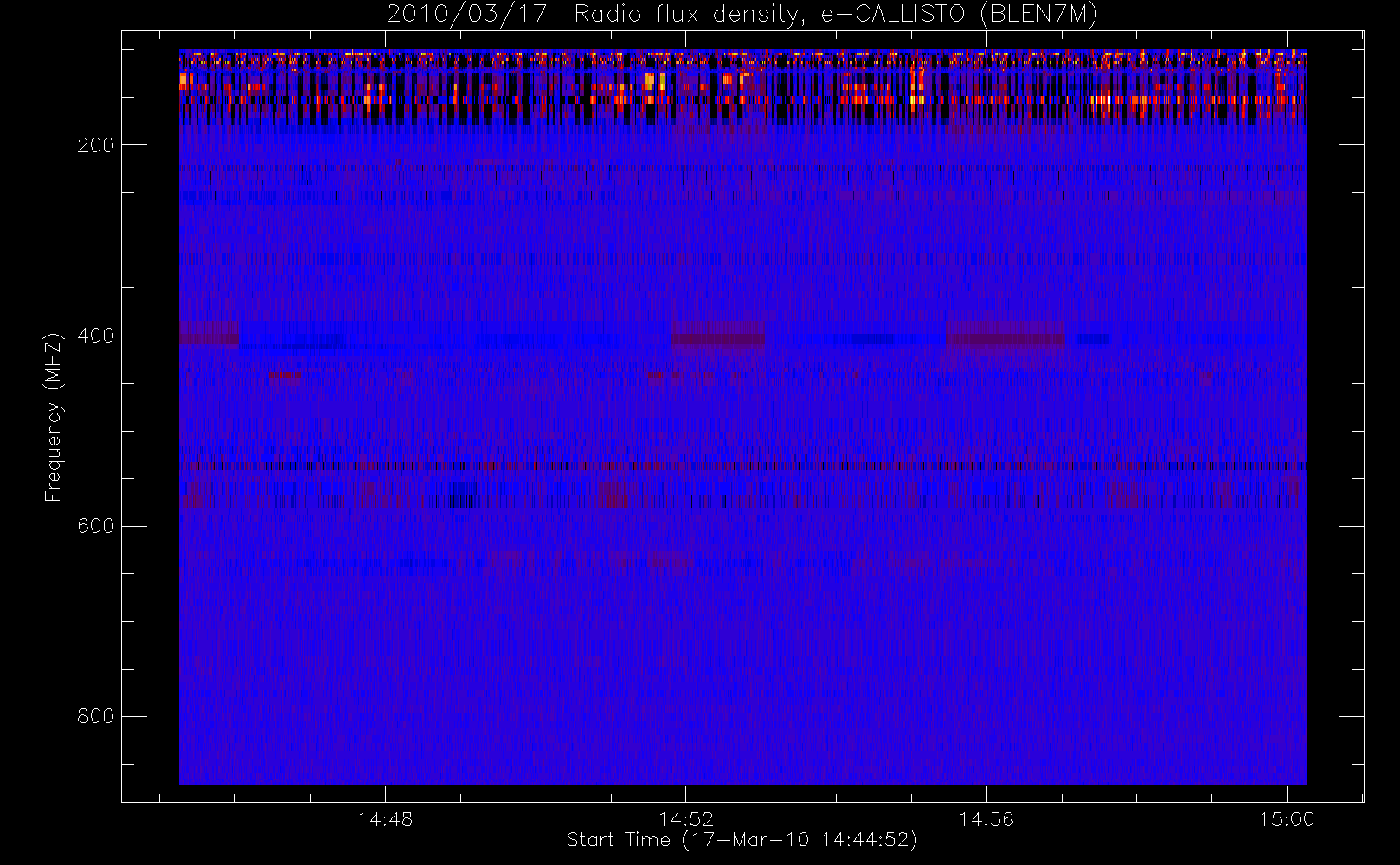Click the 'Start Time (17-Mar-10 14:44:52)' label
The height and width of the screenshot is (865, 1400).
click(742, 840)
